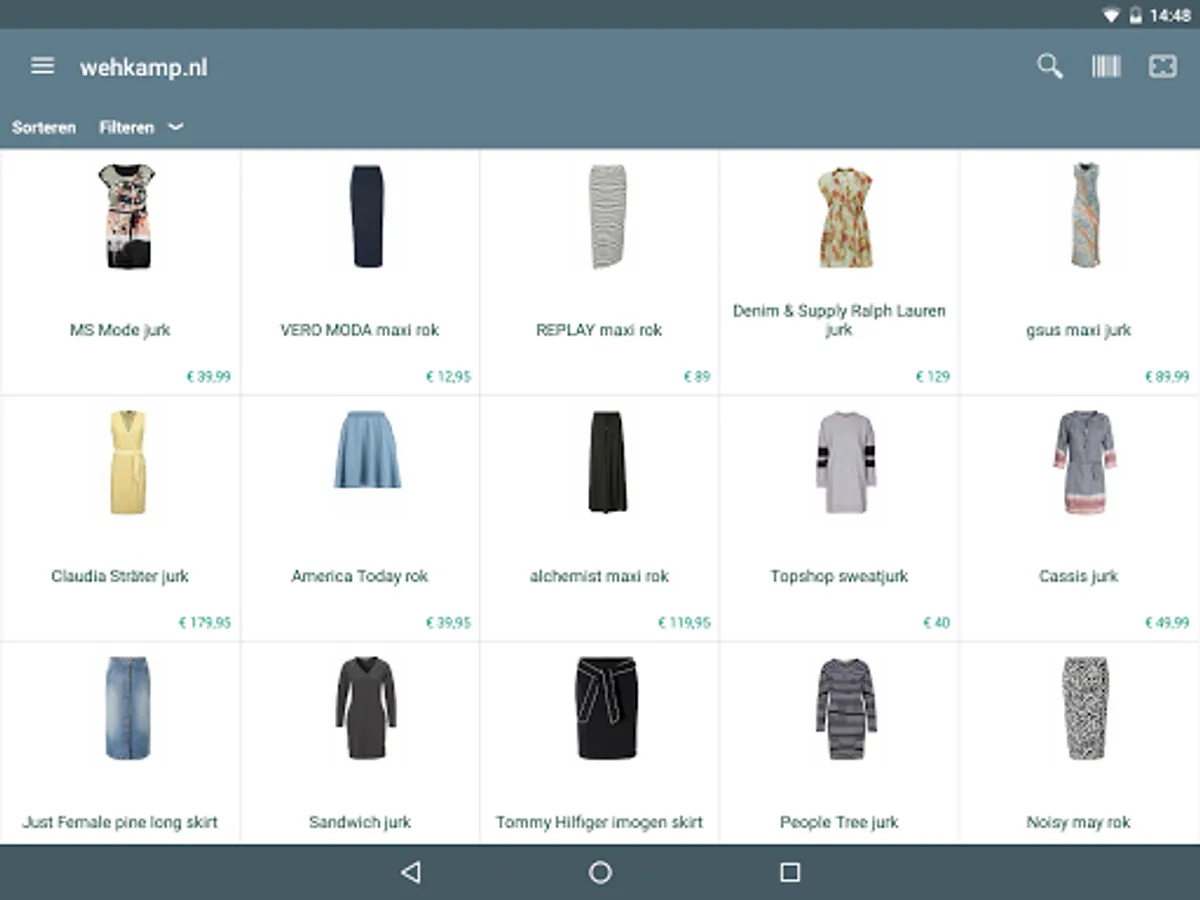
Task: Select the 'Topshop sweatjurk' title
Action: [x=839, y=576]
